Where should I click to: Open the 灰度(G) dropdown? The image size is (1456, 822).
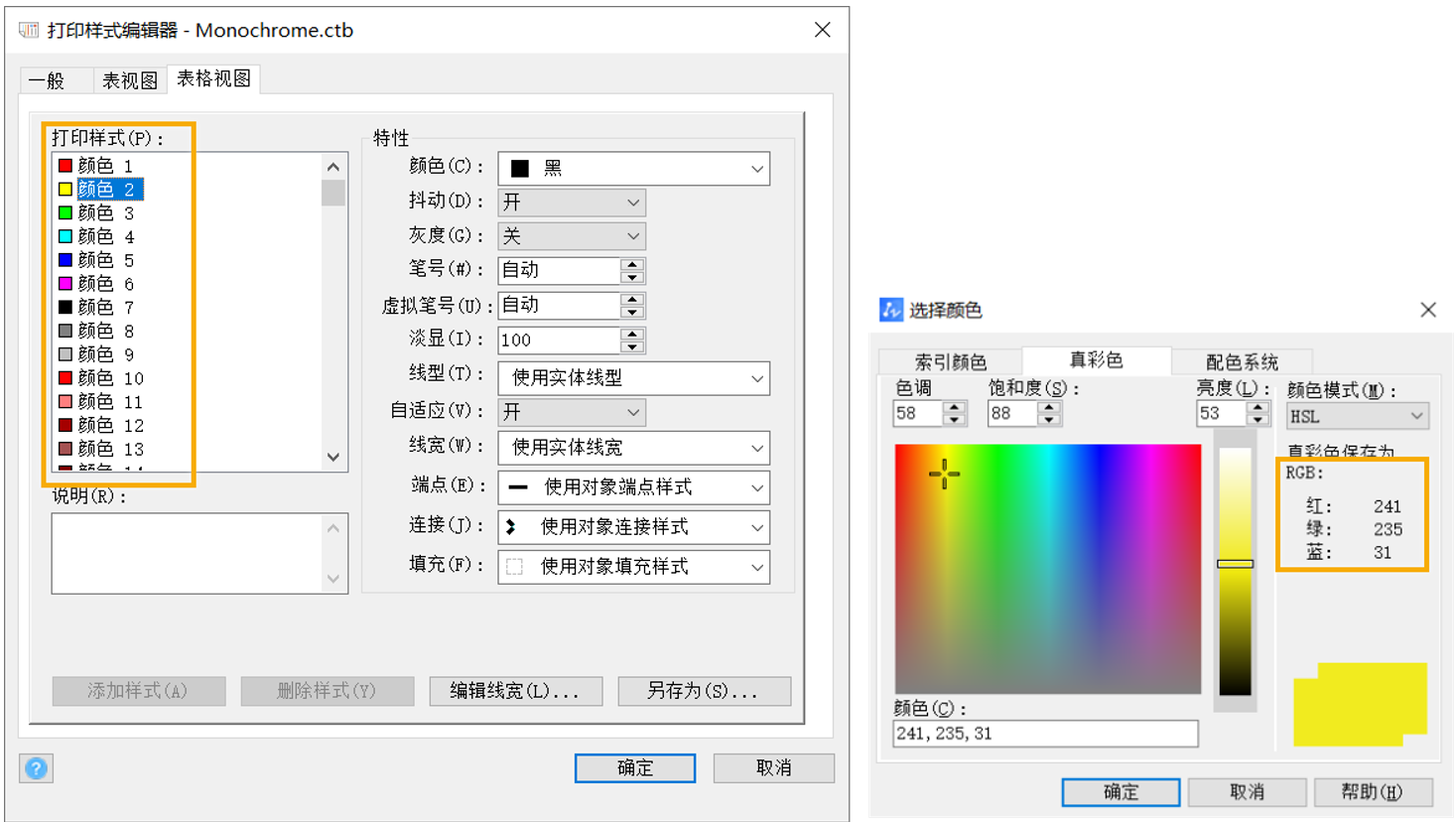tap(572, 236)
